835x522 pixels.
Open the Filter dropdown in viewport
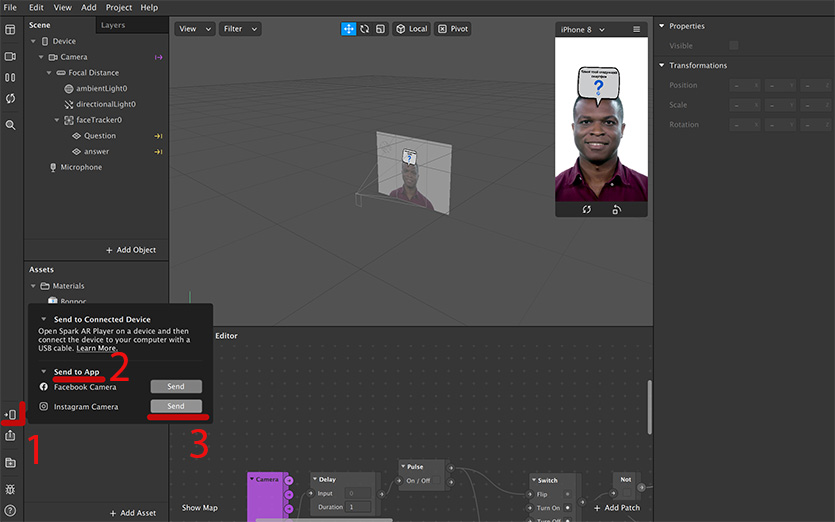coord(241,29)
